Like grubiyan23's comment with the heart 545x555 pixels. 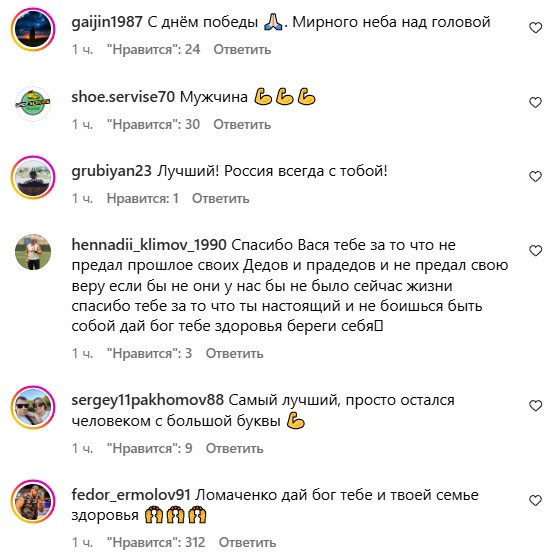[535, 176]
